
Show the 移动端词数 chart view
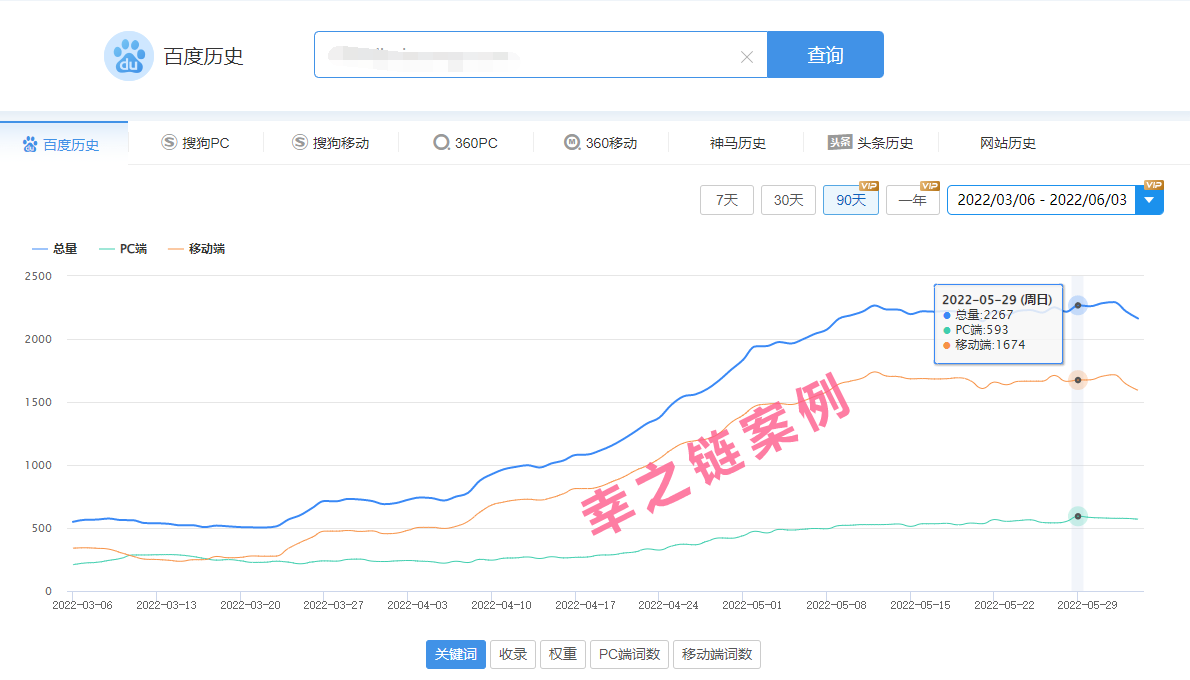point(716,654)
